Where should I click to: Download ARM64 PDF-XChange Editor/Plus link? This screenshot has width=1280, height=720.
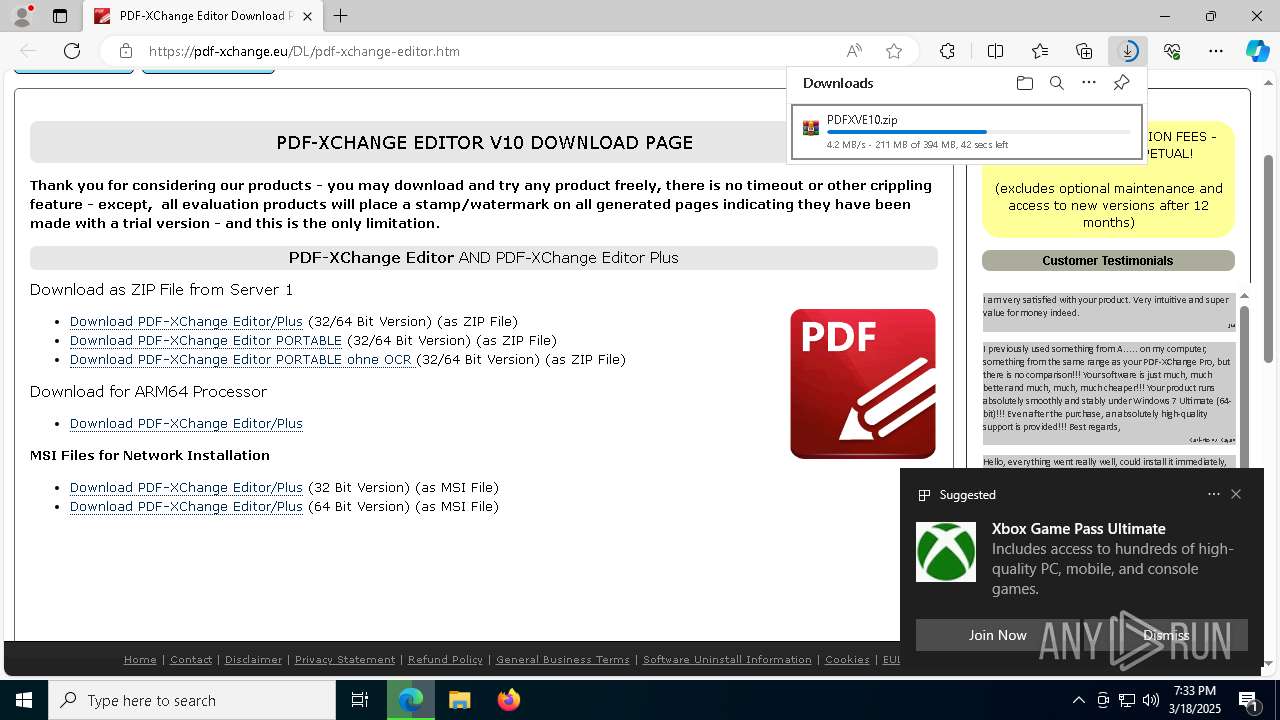(186, 423)
